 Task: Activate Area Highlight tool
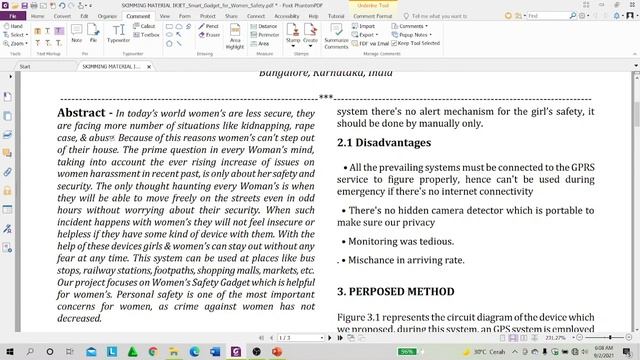pyautogui.click(x=235, y=36)
